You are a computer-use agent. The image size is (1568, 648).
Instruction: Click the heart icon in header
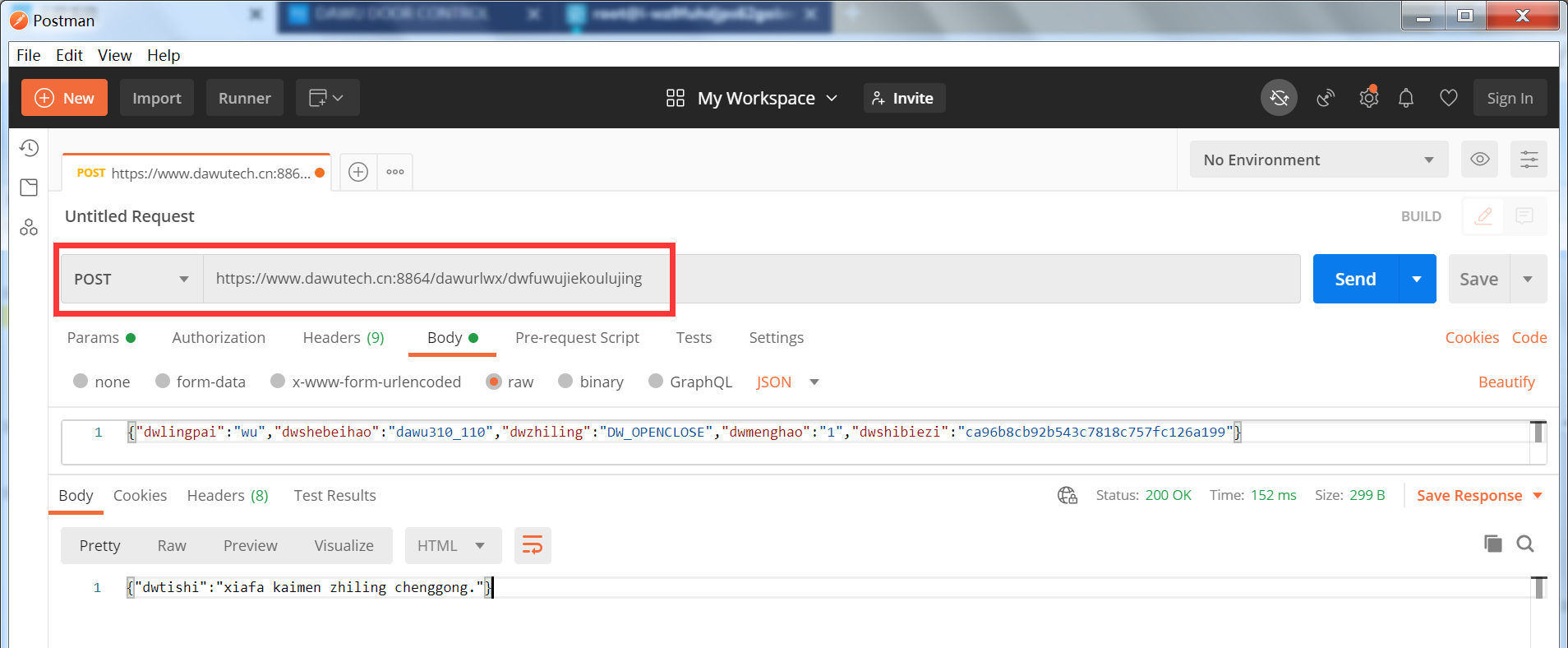pos(1449,98)
